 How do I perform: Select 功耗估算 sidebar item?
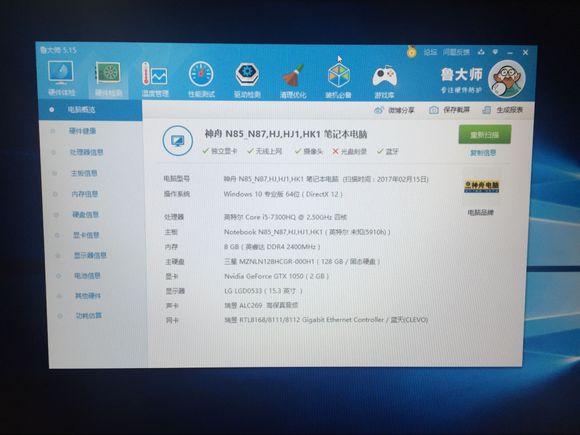tap(89, 316)
